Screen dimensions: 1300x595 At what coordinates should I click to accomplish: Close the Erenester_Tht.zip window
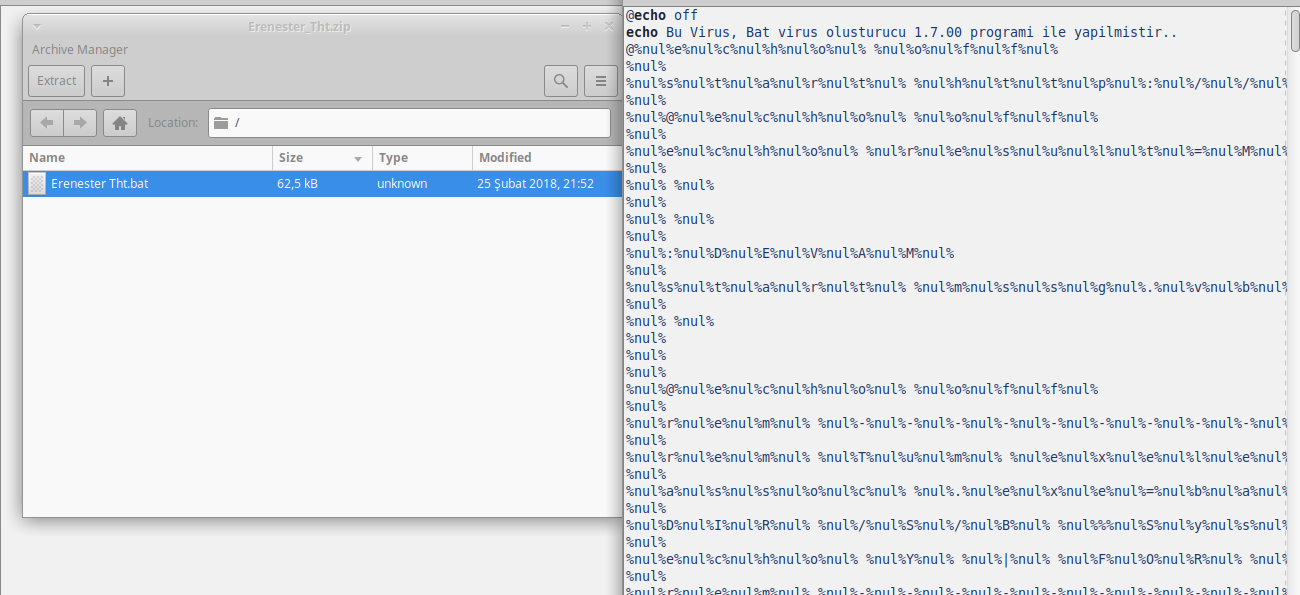609,26
